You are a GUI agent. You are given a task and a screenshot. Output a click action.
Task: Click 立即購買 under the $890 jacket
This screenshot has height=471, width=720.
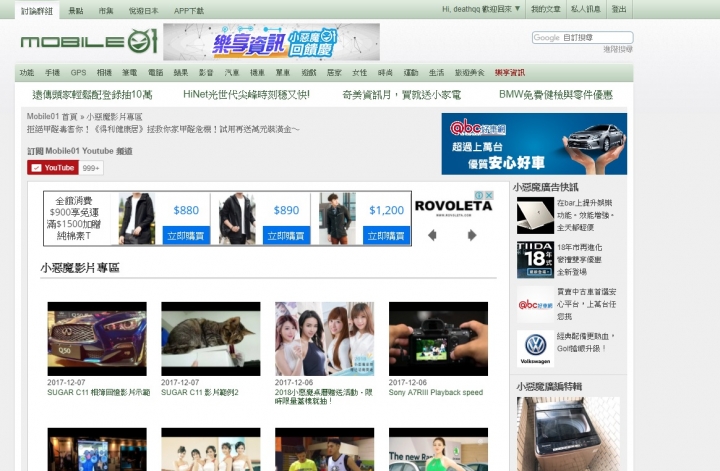coord(286,236)
